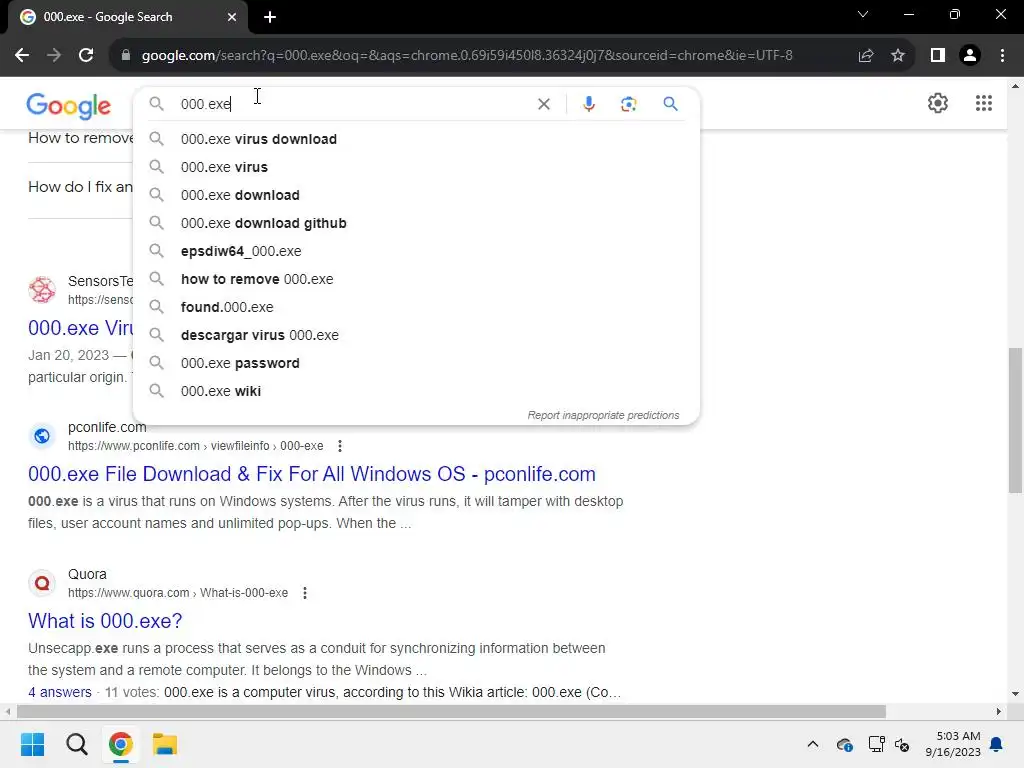The width and height of the screenshot is (1024, 768).
Task: Open Chrome profile menu
Action: pos(970,56)
